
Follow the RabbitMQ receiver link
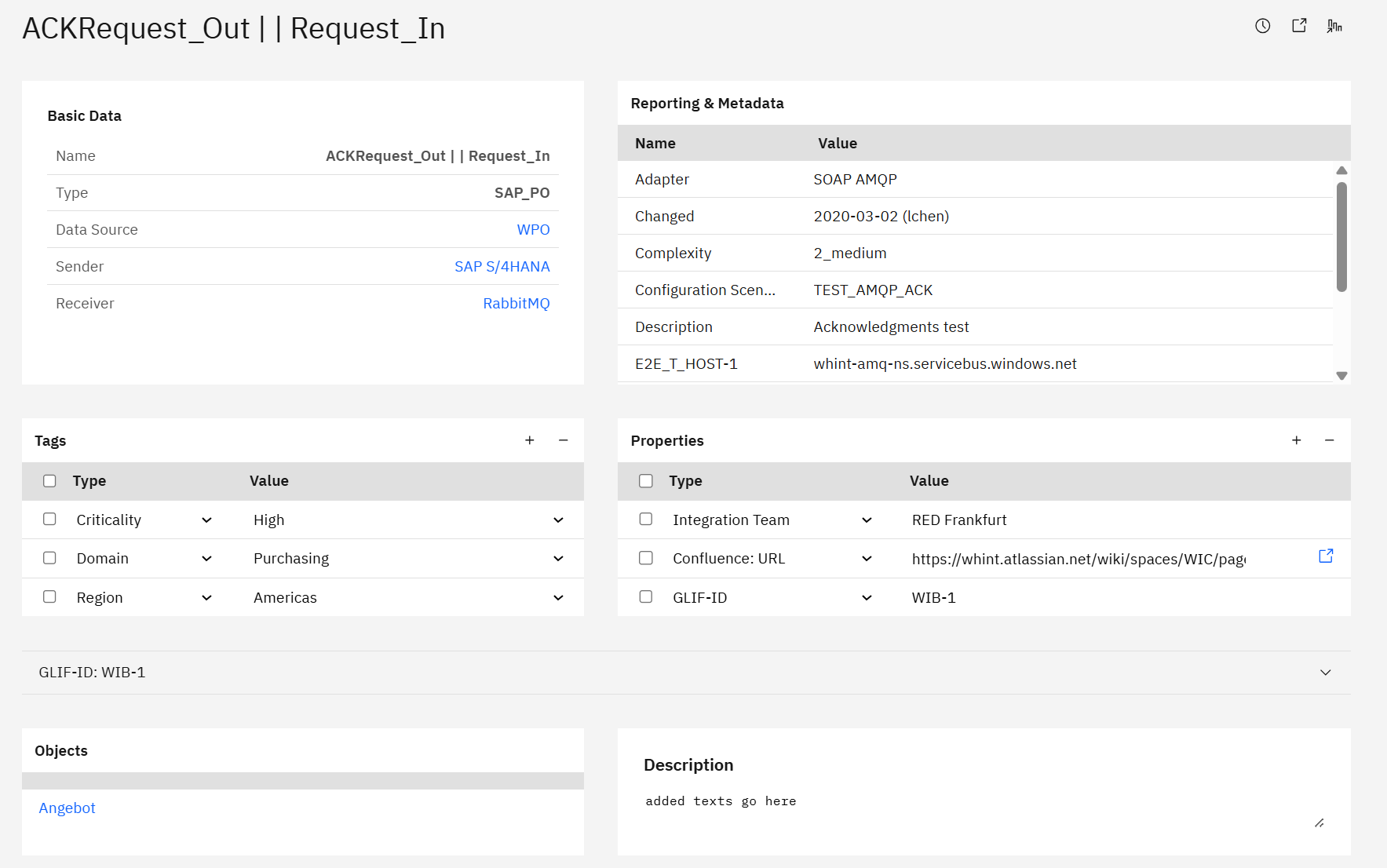pos(516,304)
